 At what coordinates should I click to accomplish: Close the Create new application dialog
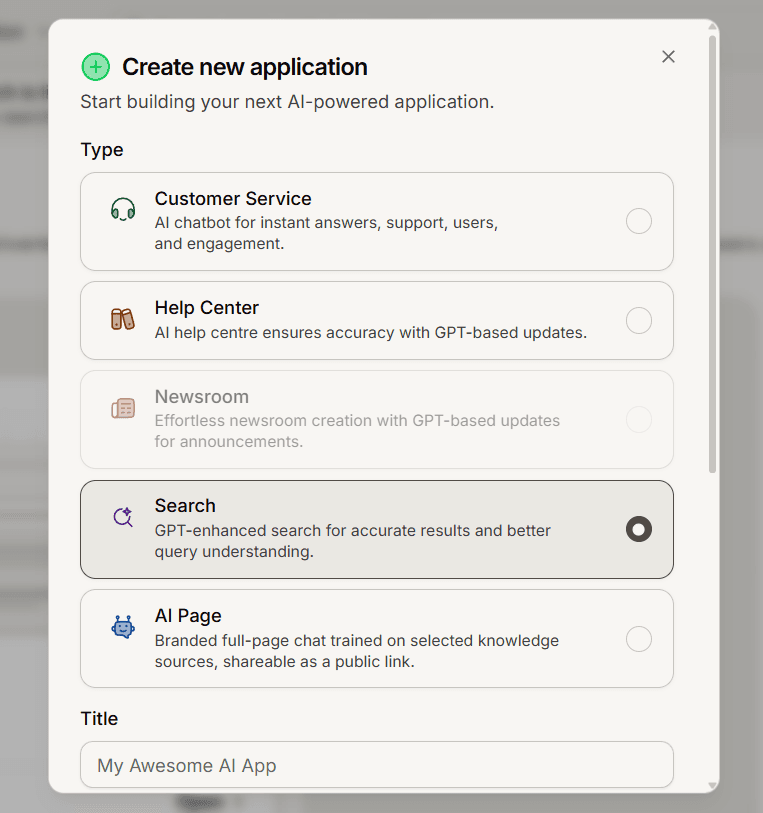(668, 57)
